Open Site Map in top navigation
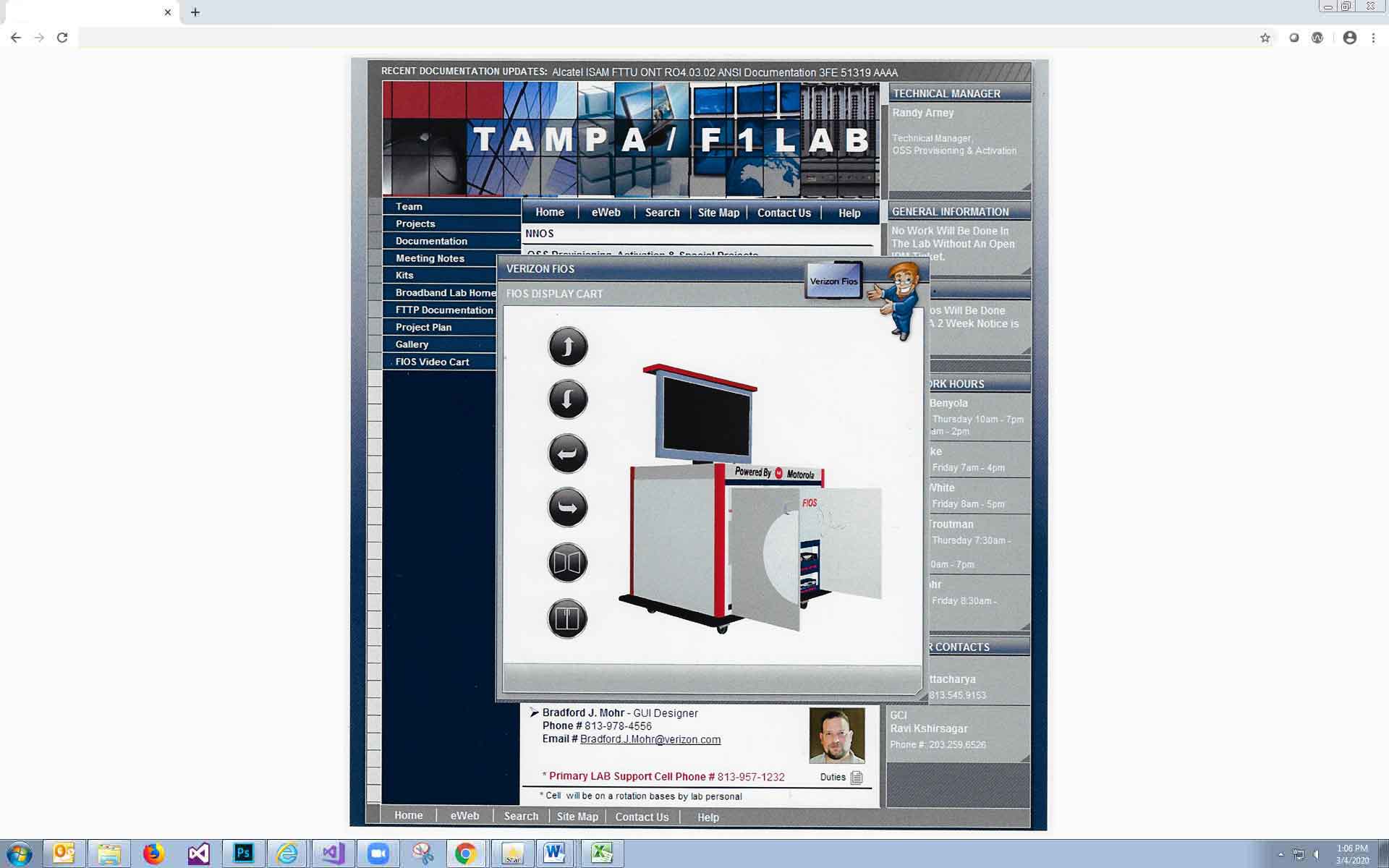 pyautogui.click(x=718, y=213)
